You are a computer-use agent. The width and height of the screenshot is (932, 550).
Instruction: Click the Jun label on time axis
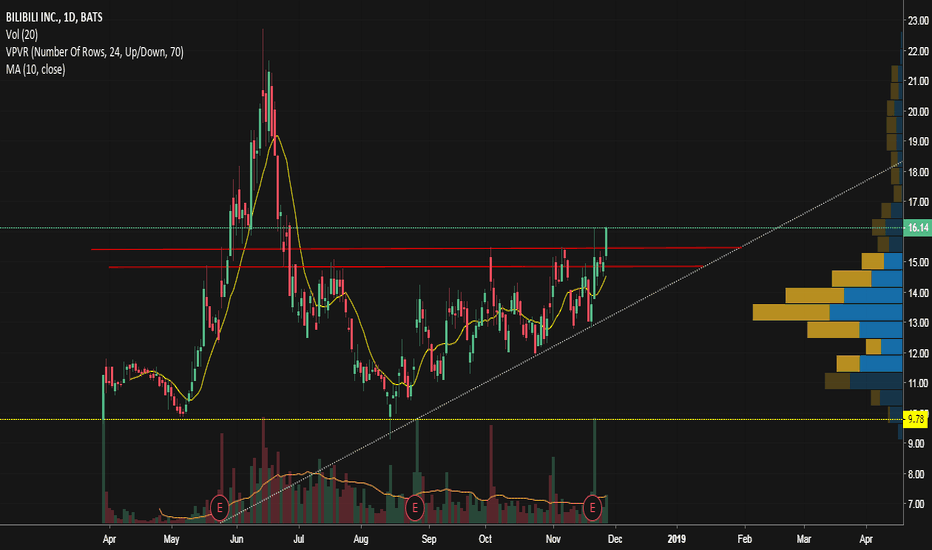pos(237,539)
